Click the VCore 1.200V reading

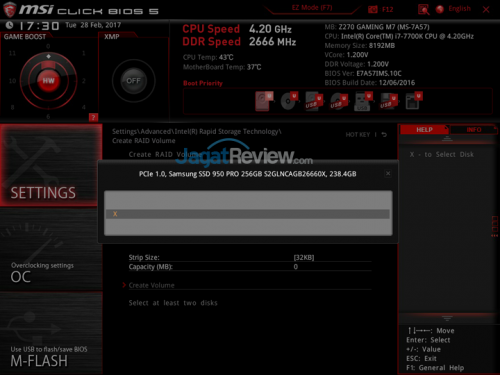point(346,55)
